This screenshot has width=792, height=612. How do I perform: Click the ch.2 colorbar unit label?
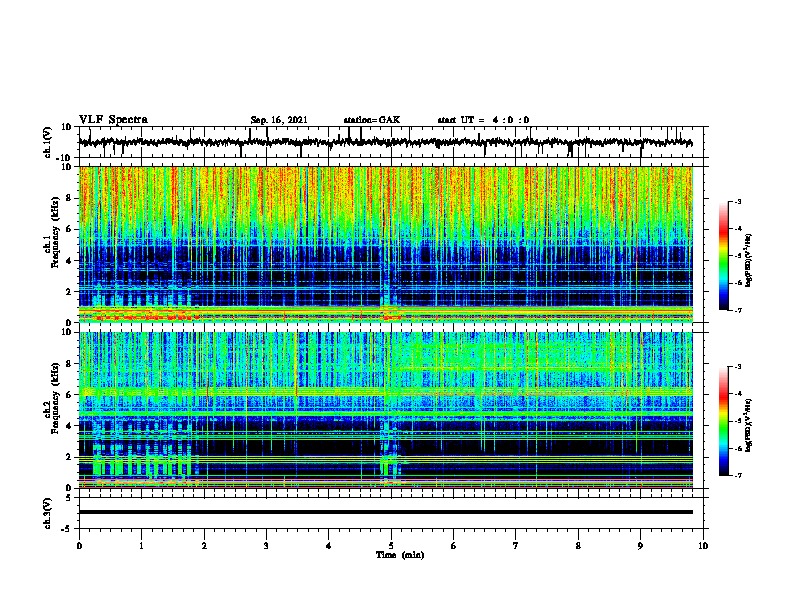tap(749, 425)
